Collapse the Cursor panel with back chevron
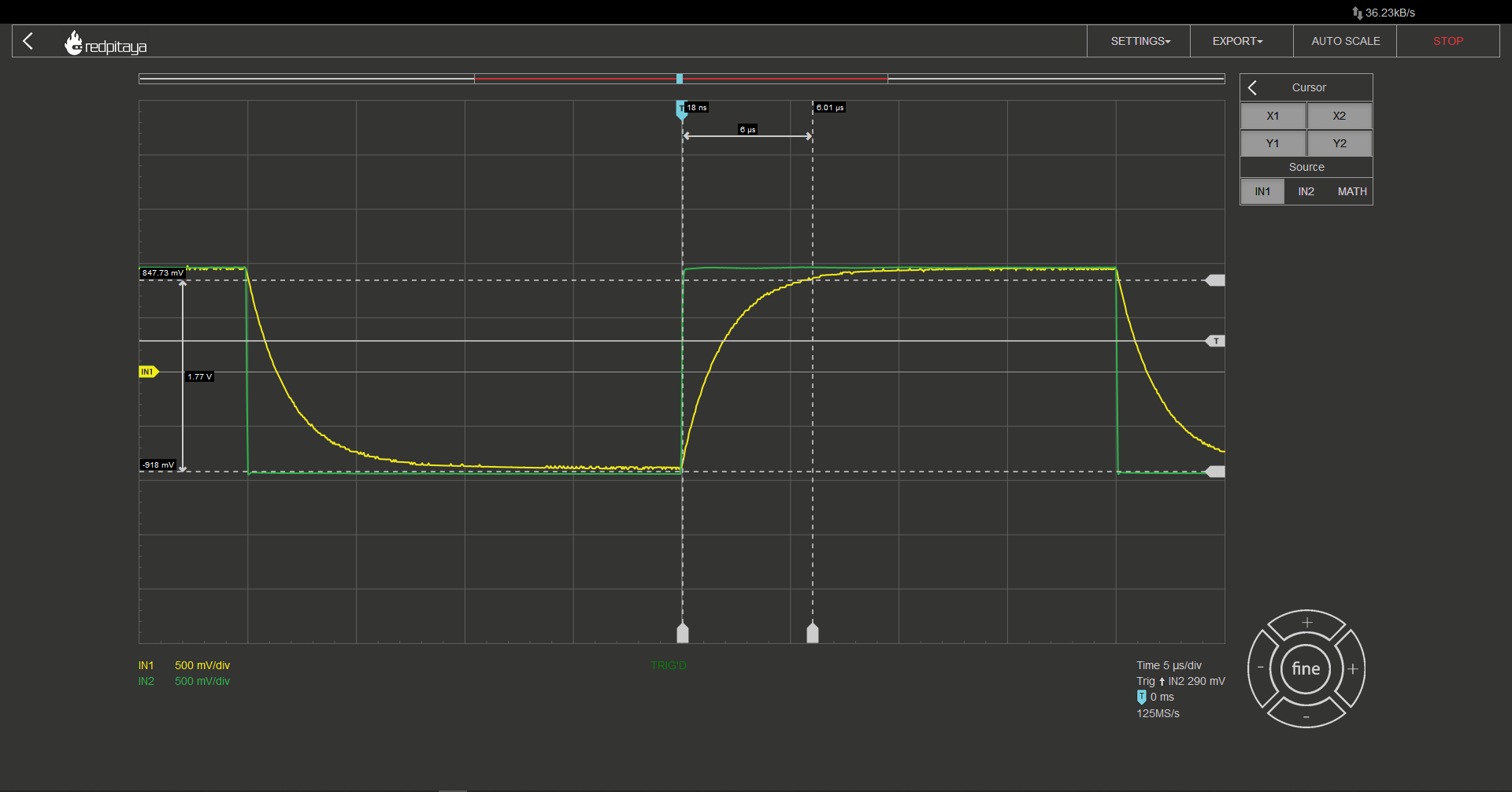This screenshot has height=792, width=1512. tap(1253, 87)
